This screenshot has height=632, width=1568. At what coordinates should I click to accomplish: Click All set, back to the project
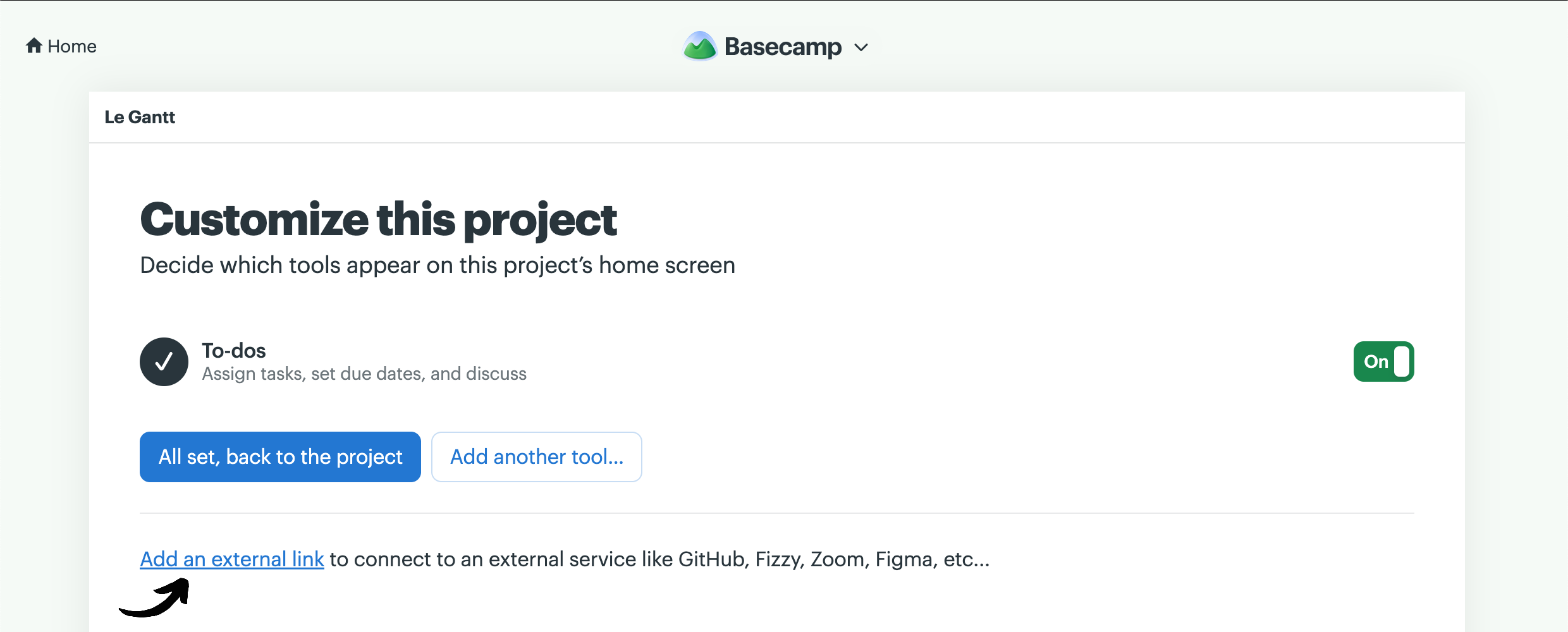(280, 457)
